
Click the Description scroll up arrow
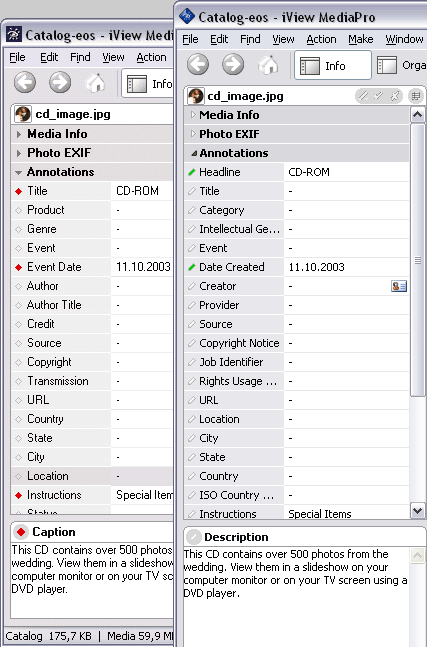click(418, 555)
